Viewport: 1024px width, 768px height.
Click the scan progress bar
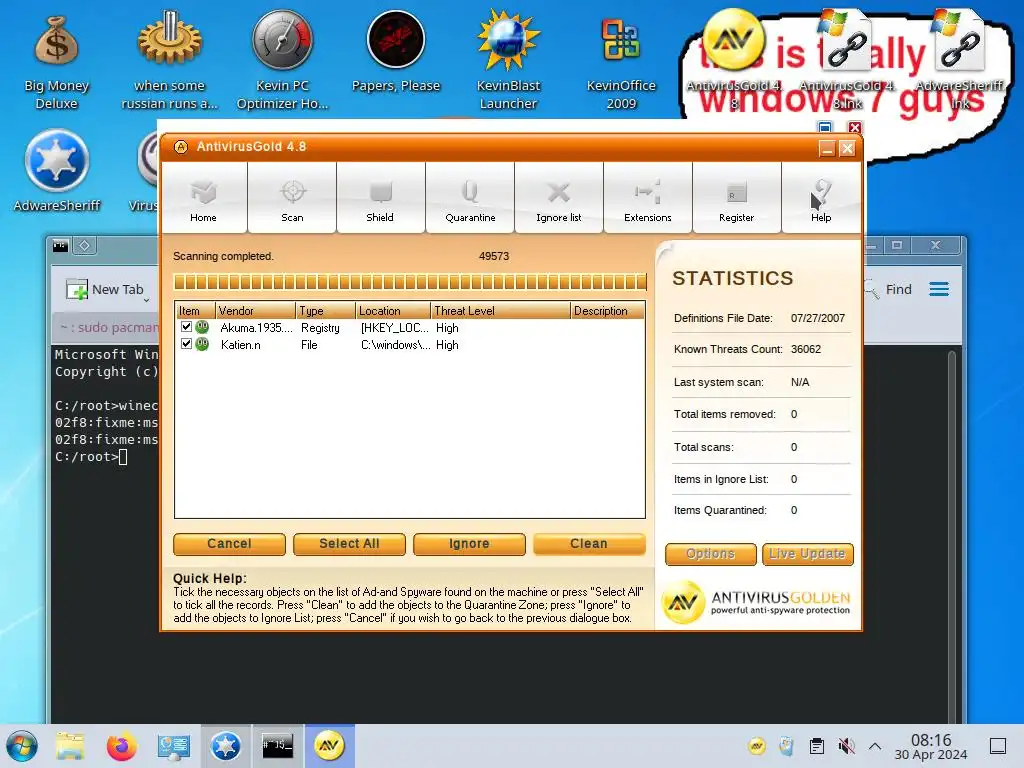click(x=409, y=282)
